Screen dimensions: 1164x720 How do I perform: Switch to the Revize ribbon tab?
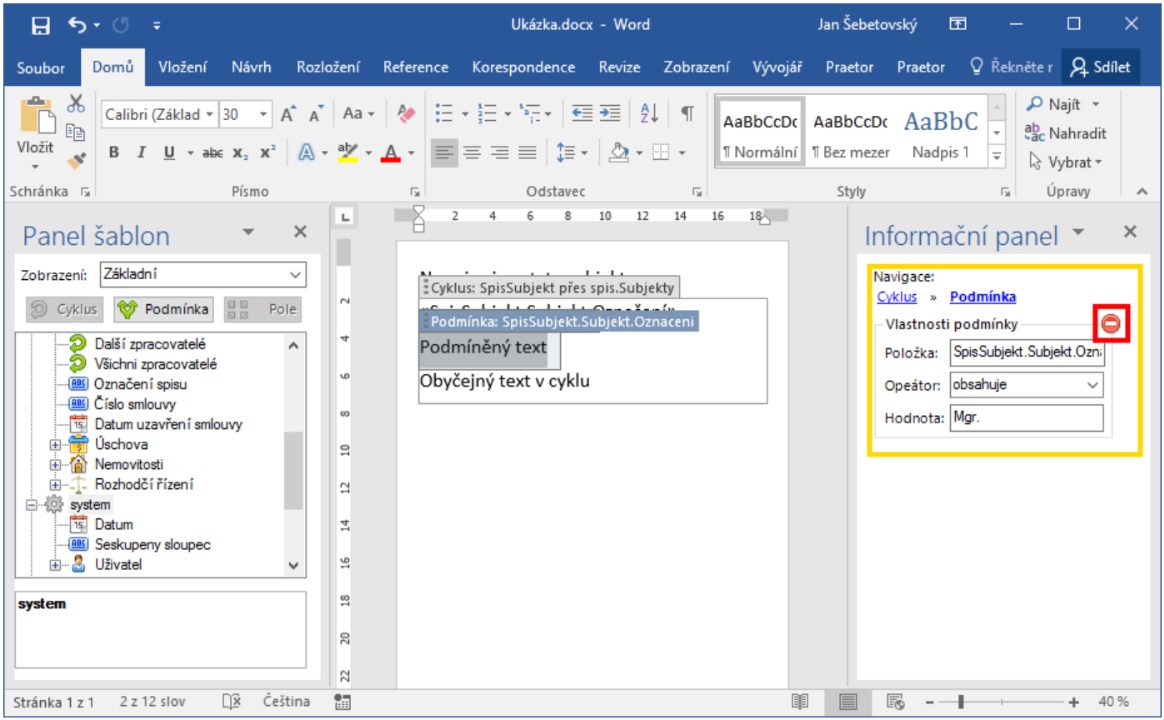pos(619,67)
